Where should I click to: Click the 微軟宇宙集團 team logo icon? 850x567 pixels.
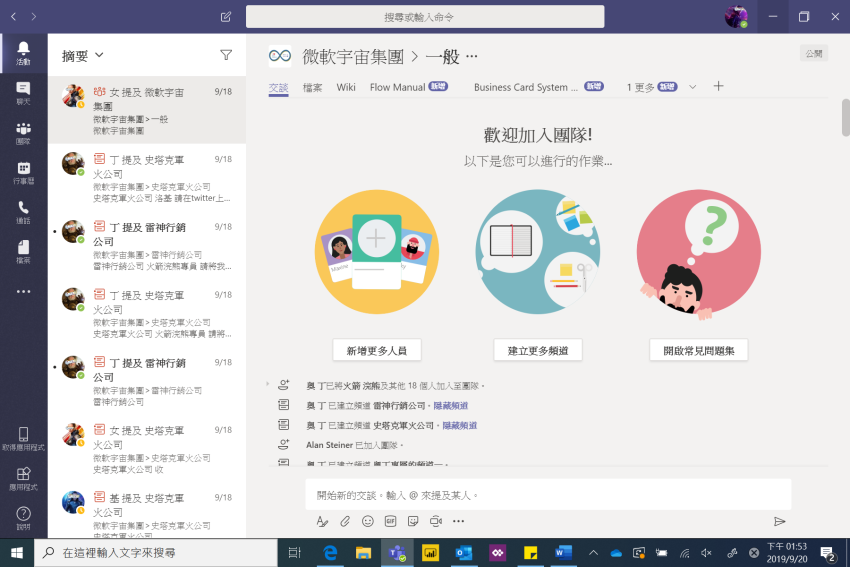(280, 56)
